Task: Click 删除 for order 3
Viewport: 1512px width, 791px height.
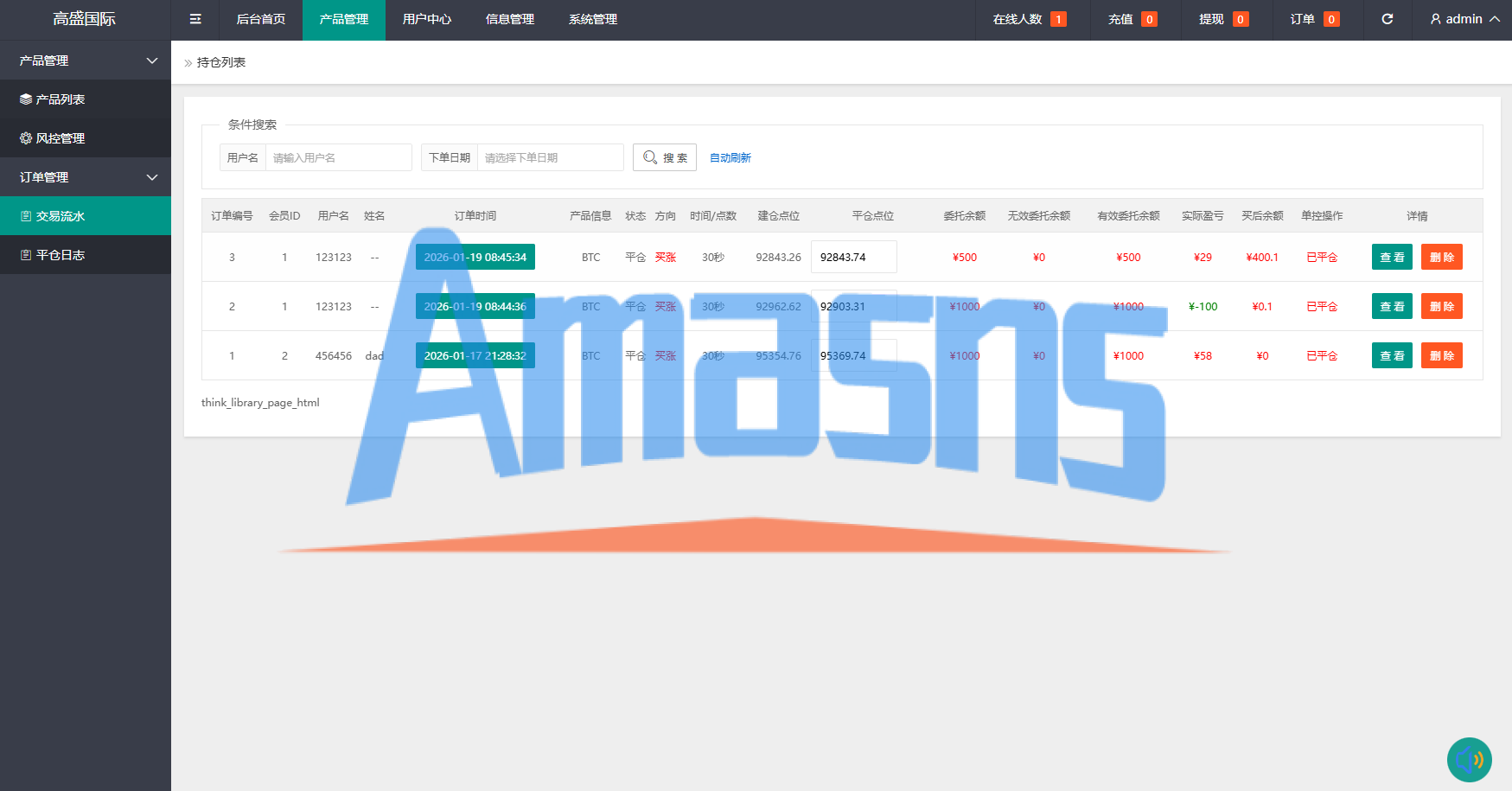Action: (x=1442, y=257)
